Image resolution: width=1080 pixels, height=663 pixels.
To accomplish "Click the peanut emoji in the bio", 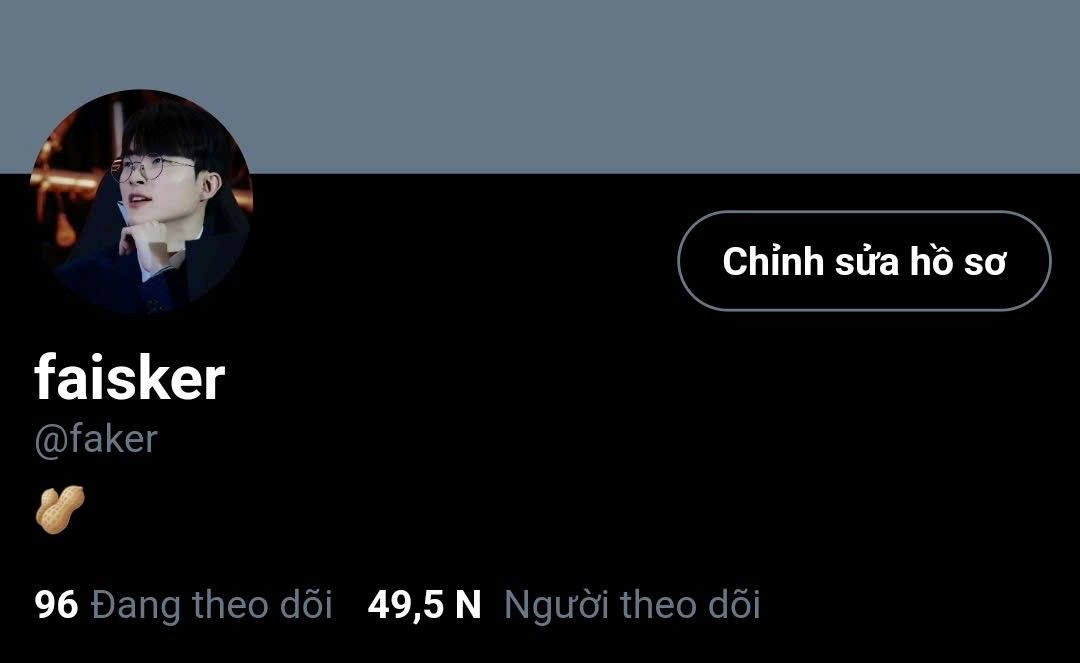I will [x=61, y=509].
